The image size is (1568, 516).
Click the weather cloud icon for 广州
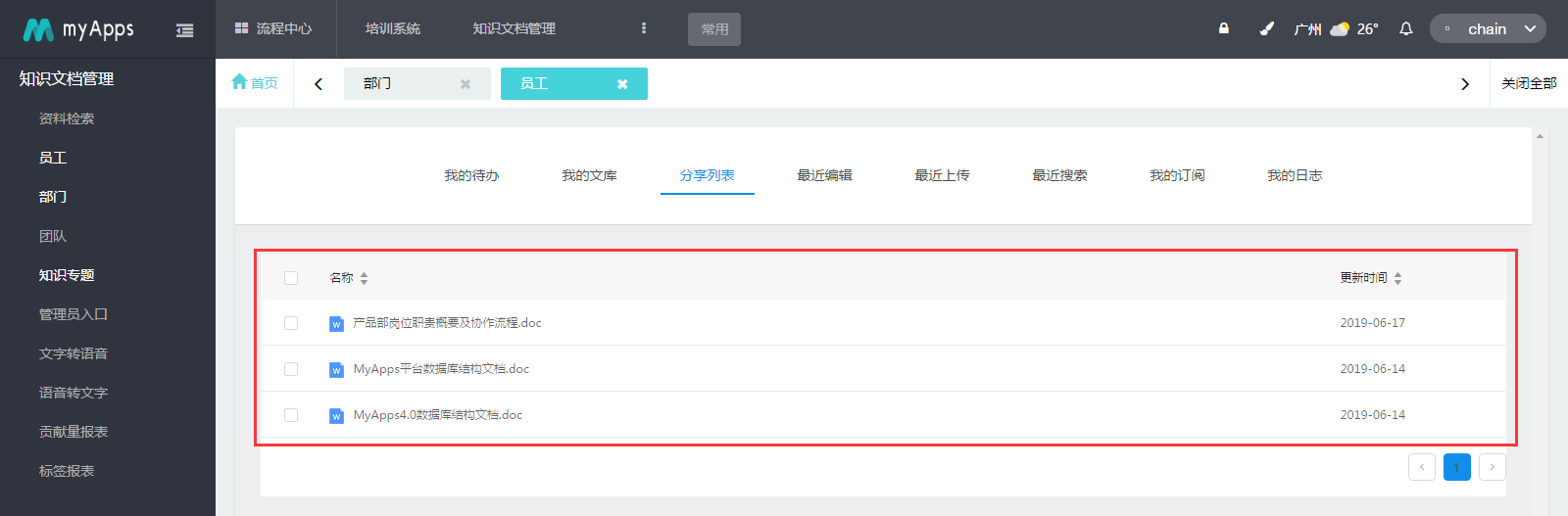(x=1340, y=28)
